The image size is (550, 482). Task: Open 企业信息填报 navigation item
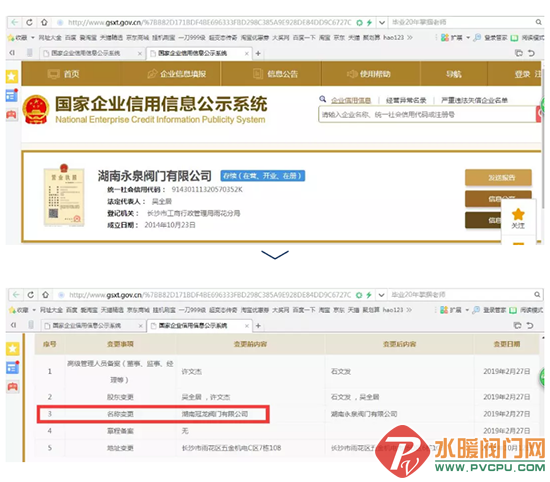(x=176, y=74)
